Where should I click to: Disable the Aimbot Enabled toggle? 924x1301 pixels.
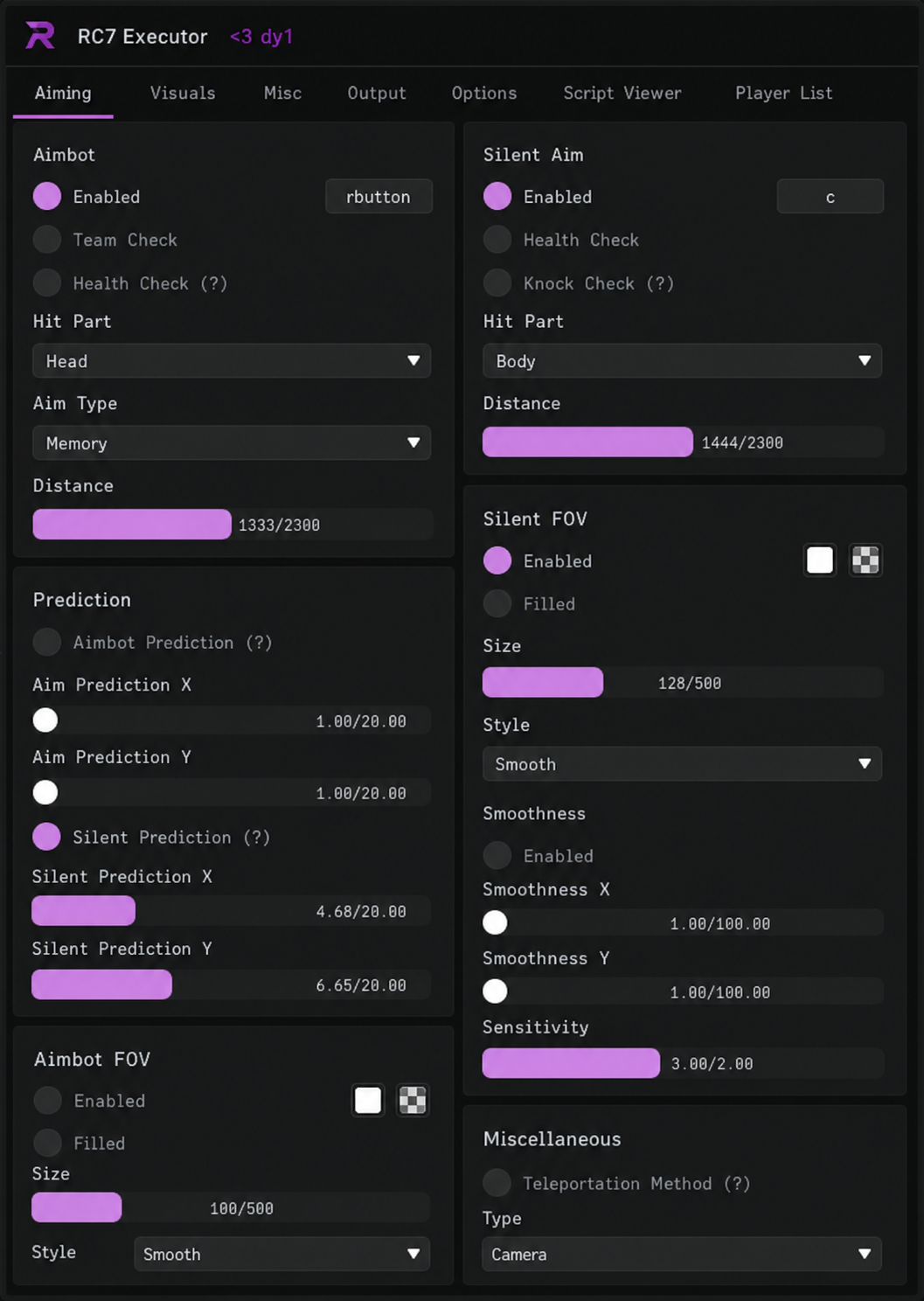point(47,197)
